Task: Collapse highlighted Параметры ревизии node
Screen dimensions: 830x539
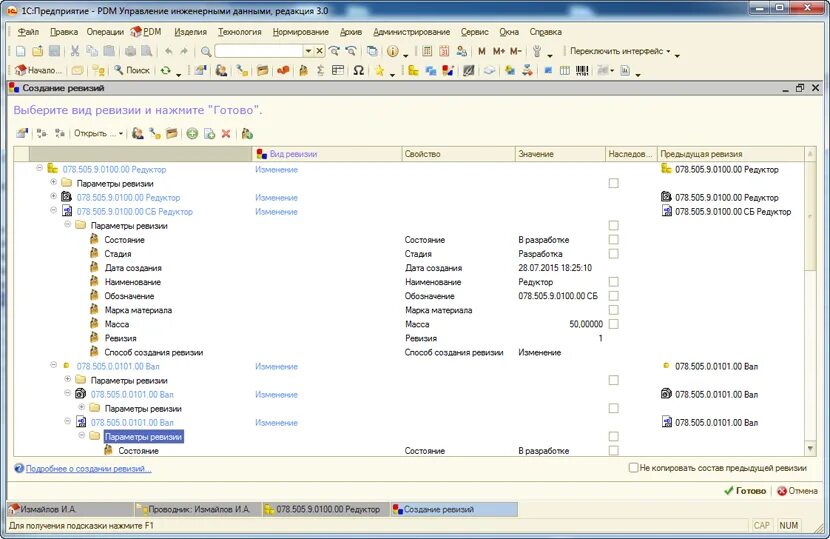Action: [x=82, y=435]
